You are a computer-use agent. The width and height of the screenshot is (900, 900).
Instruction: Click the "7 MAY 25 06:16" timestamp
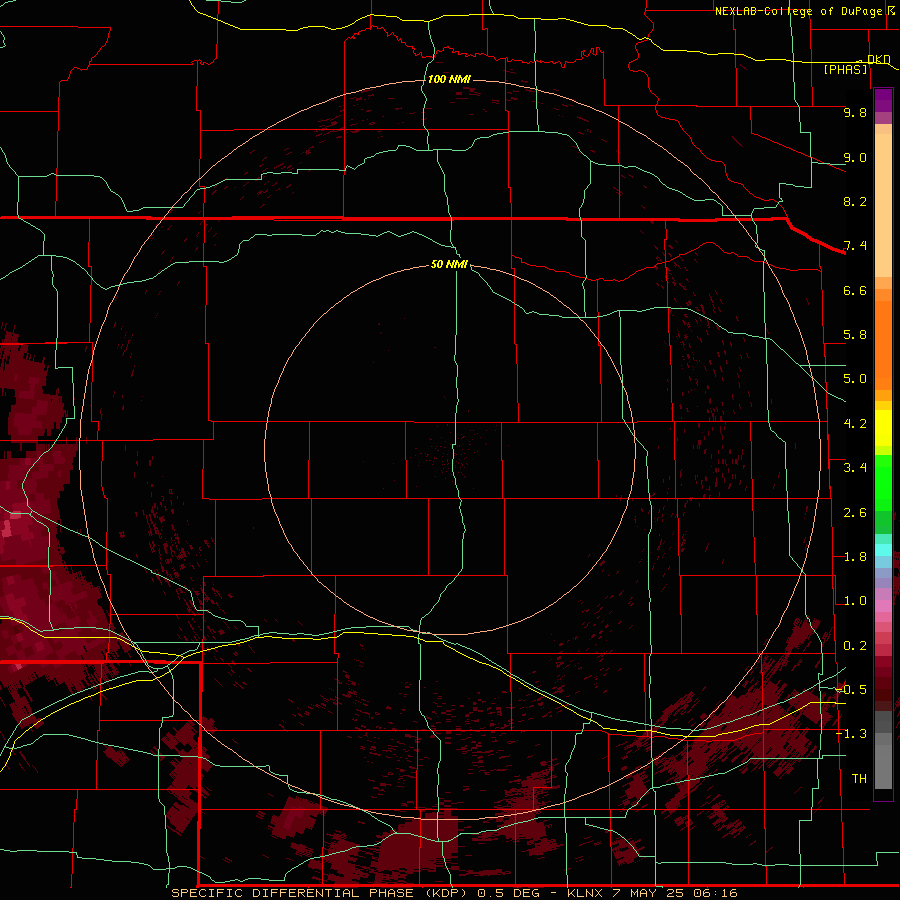pos(675,893)
